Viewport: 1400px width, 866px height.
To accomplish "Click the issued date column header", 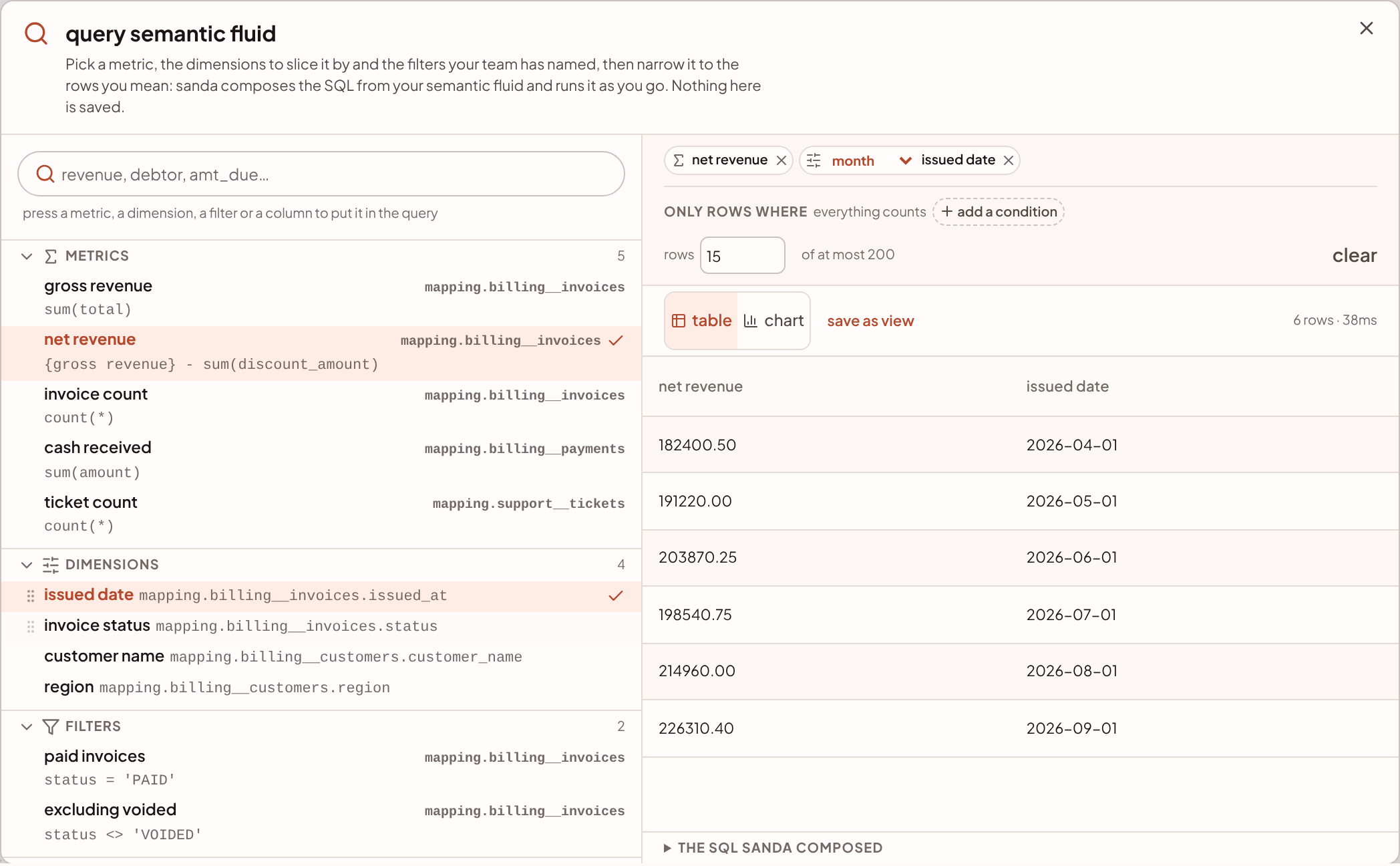I will pos(1067,386).
